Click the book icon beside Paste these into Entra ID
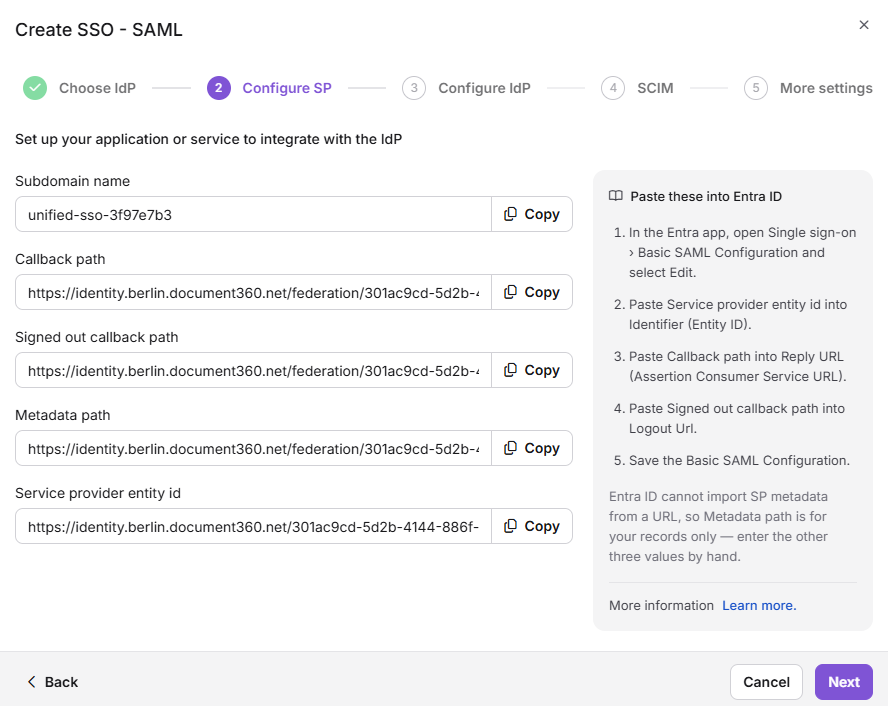888x706 pixels. (x=616, y=196)
